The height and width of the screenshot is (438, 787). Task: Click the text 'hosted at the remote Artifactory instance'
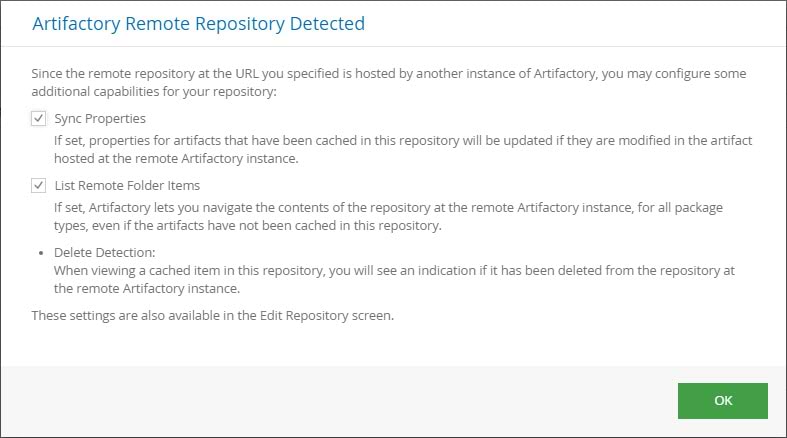click(x=176, y=160)
